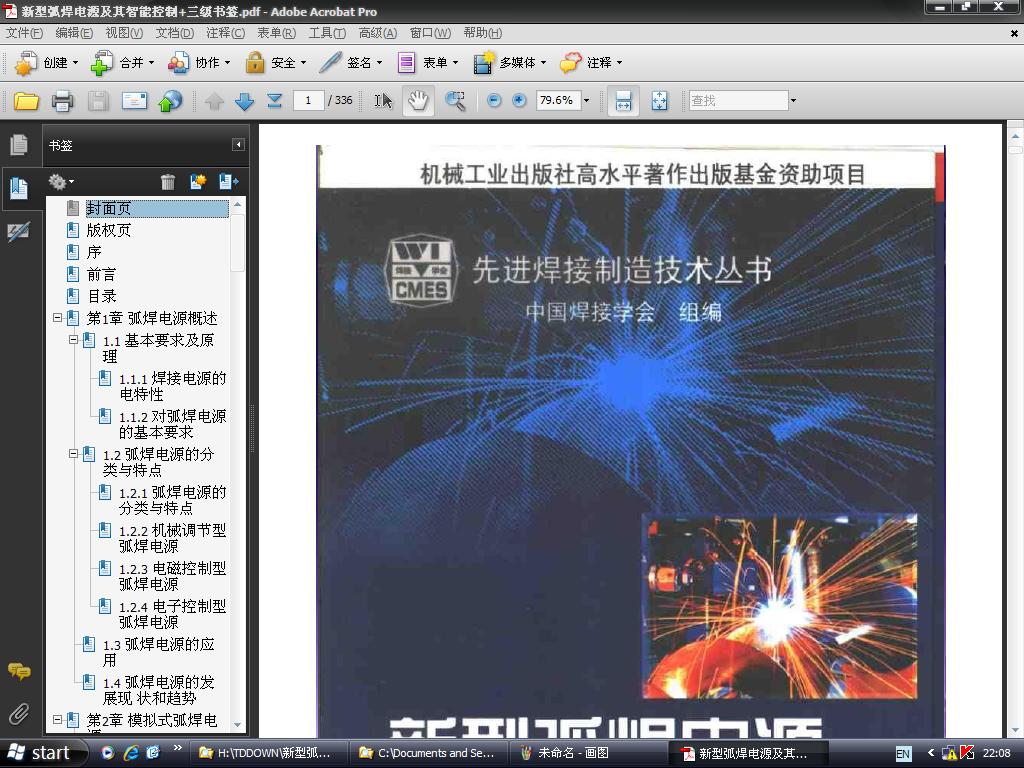This screenshot has height=768, width=1024.
Task: Open the Find options dropdown arrow
Action: (793, 101)
